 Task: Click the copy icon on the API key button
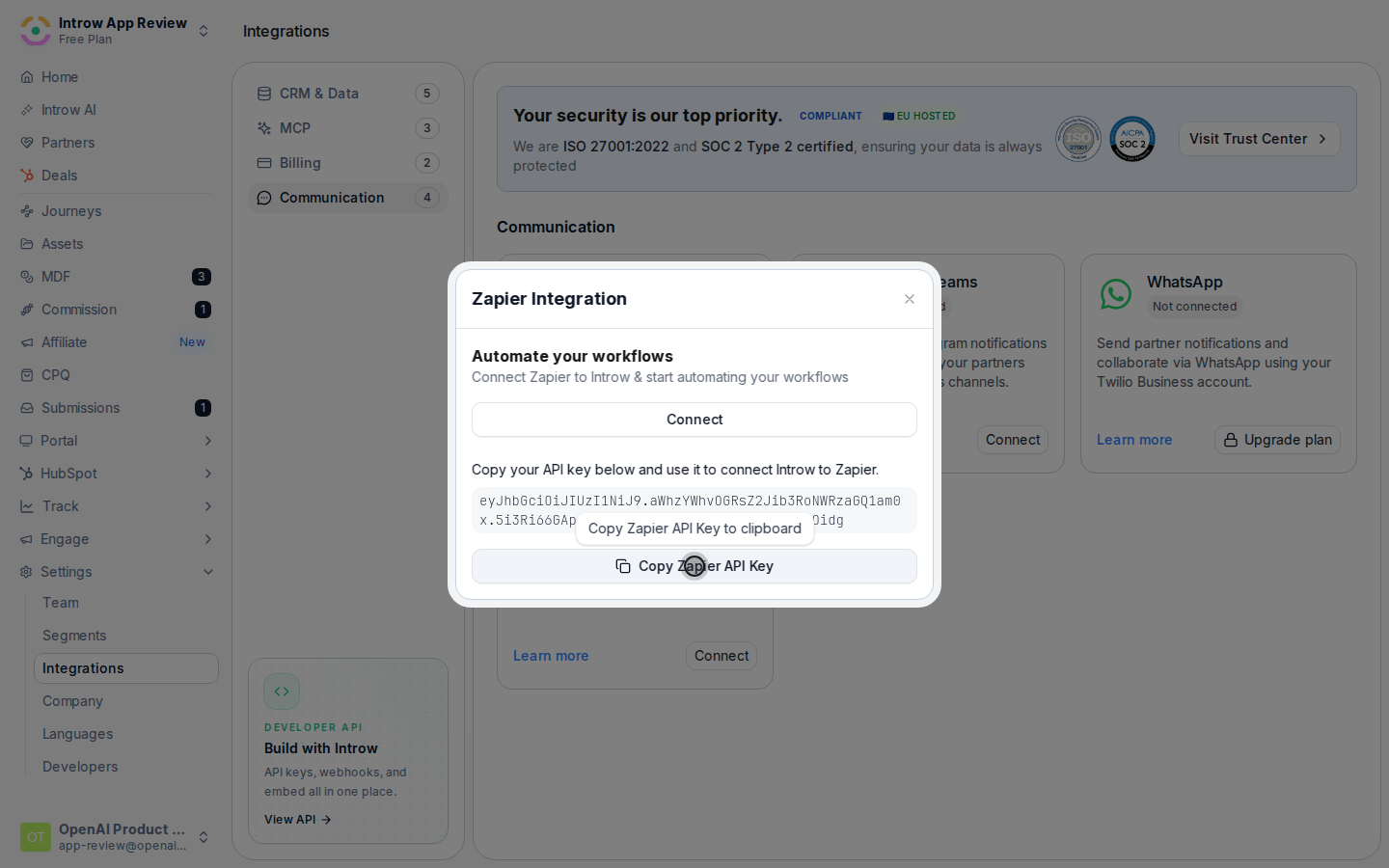coord(623,566)
